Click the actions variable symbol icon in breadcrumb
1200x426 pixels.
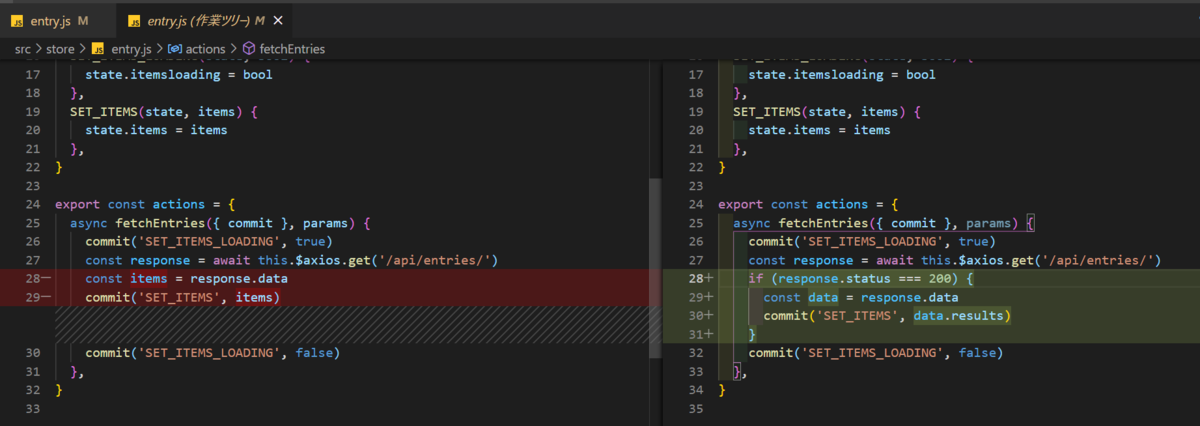(174, 48)
